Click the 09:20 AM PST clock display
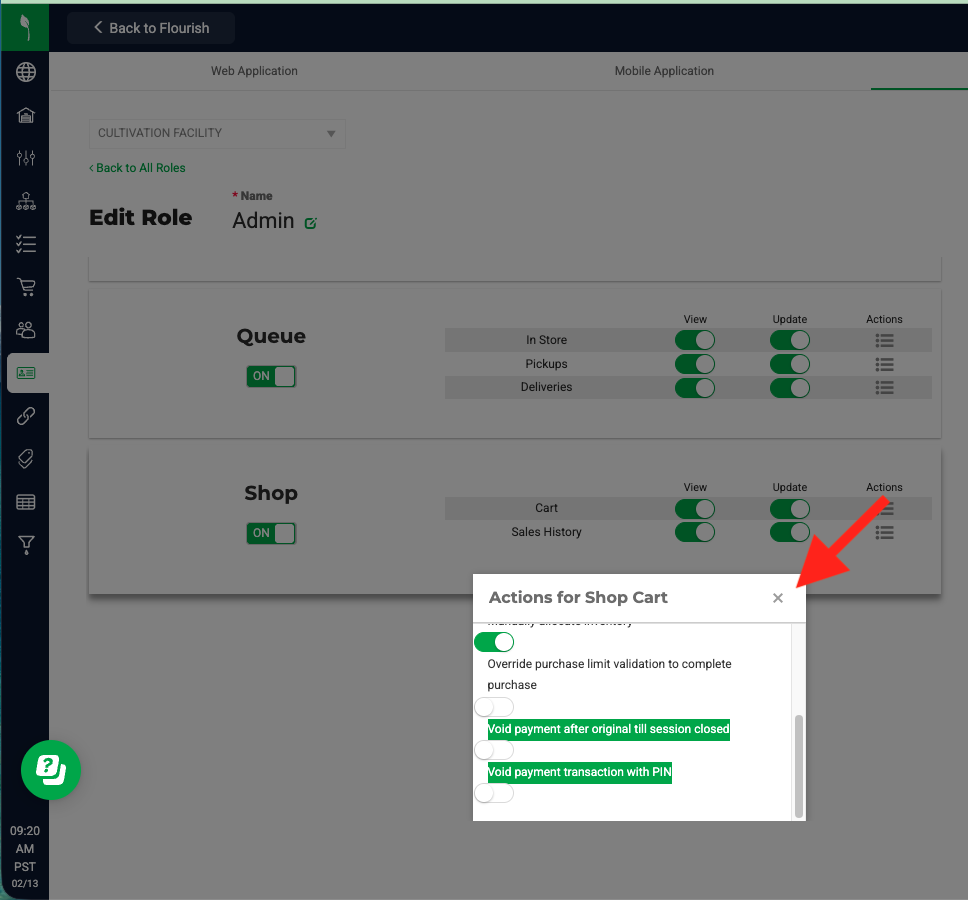 [25, 848]
